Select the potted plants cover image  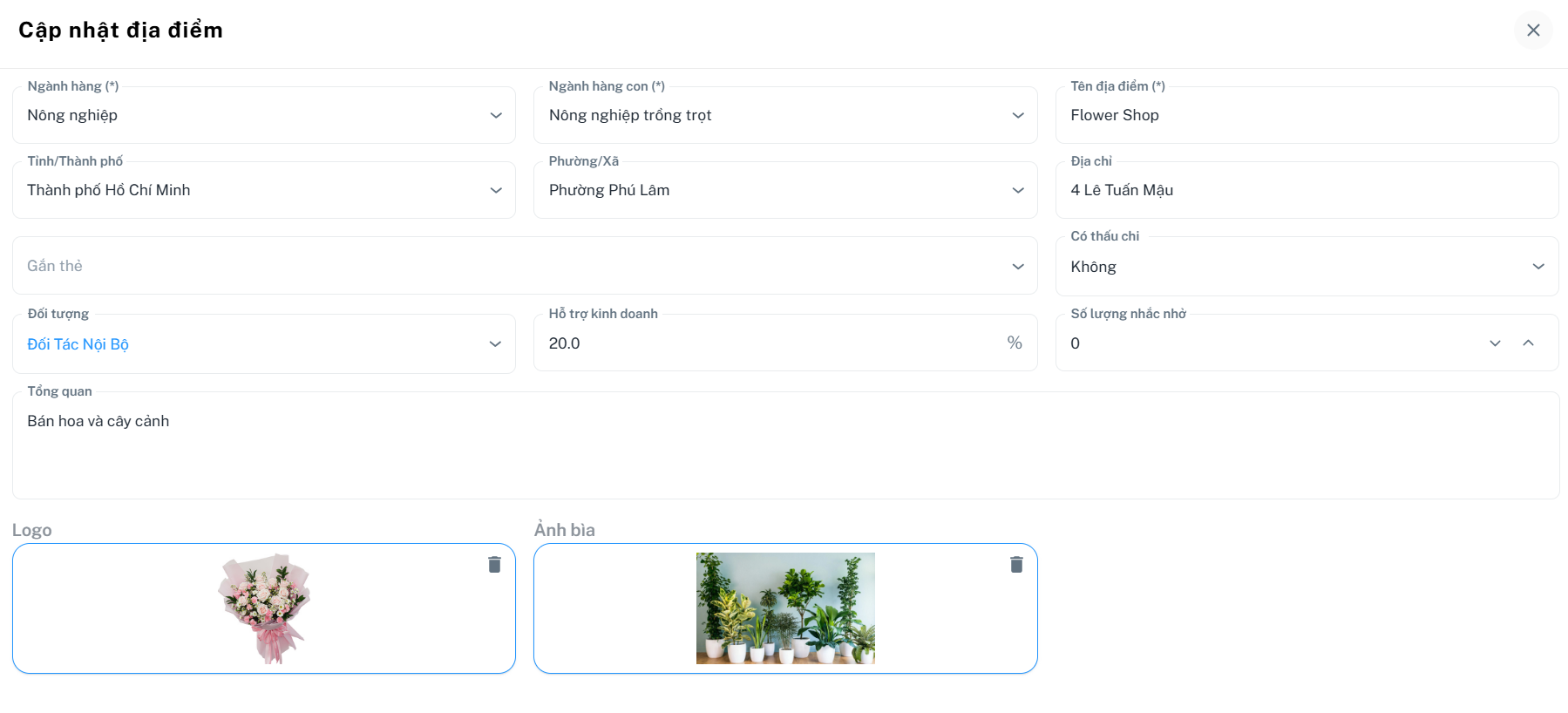[x=785, y=608]
